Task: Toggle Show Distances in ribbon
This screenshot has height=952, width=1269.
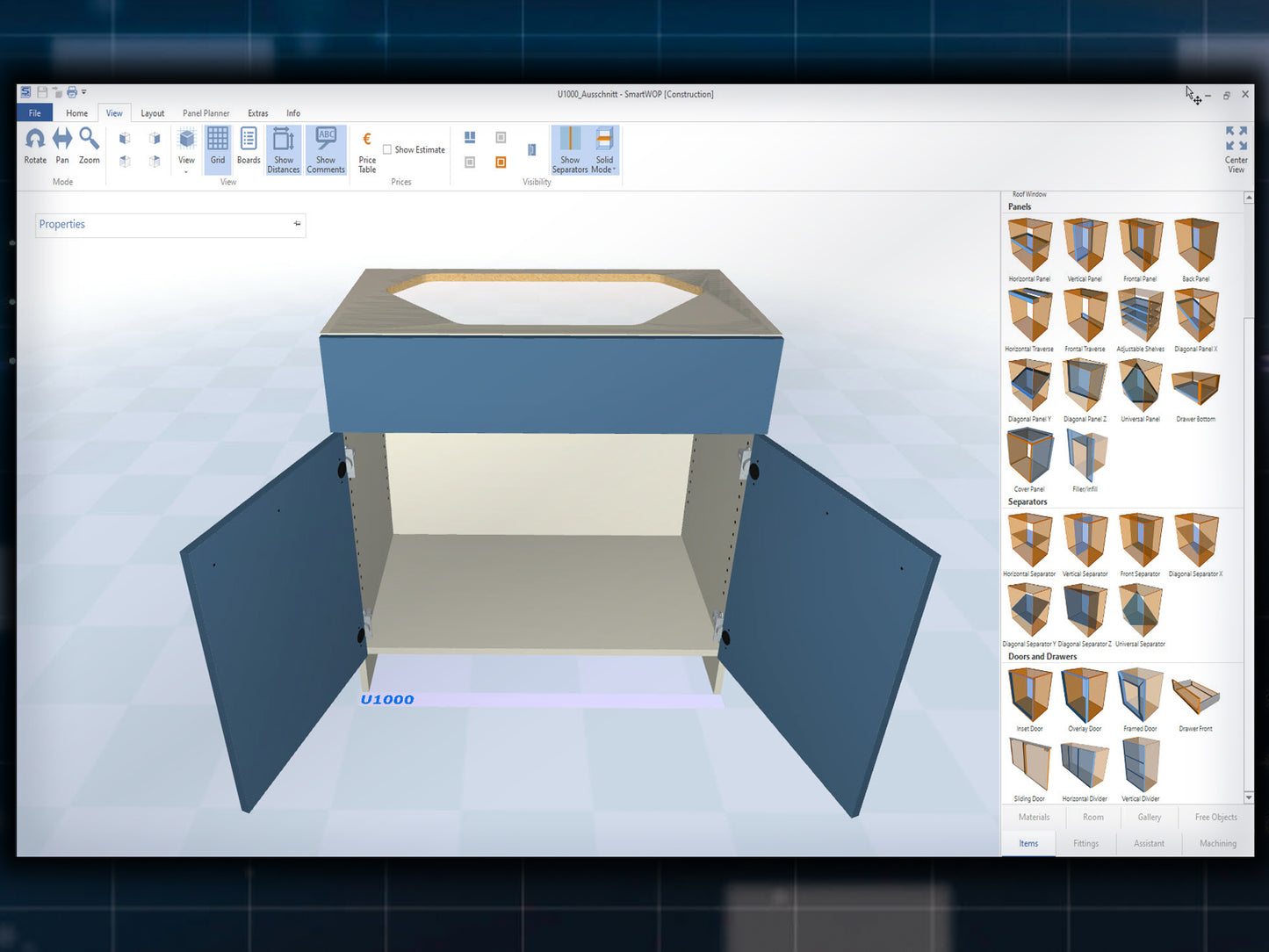Action: coord(284,150)
